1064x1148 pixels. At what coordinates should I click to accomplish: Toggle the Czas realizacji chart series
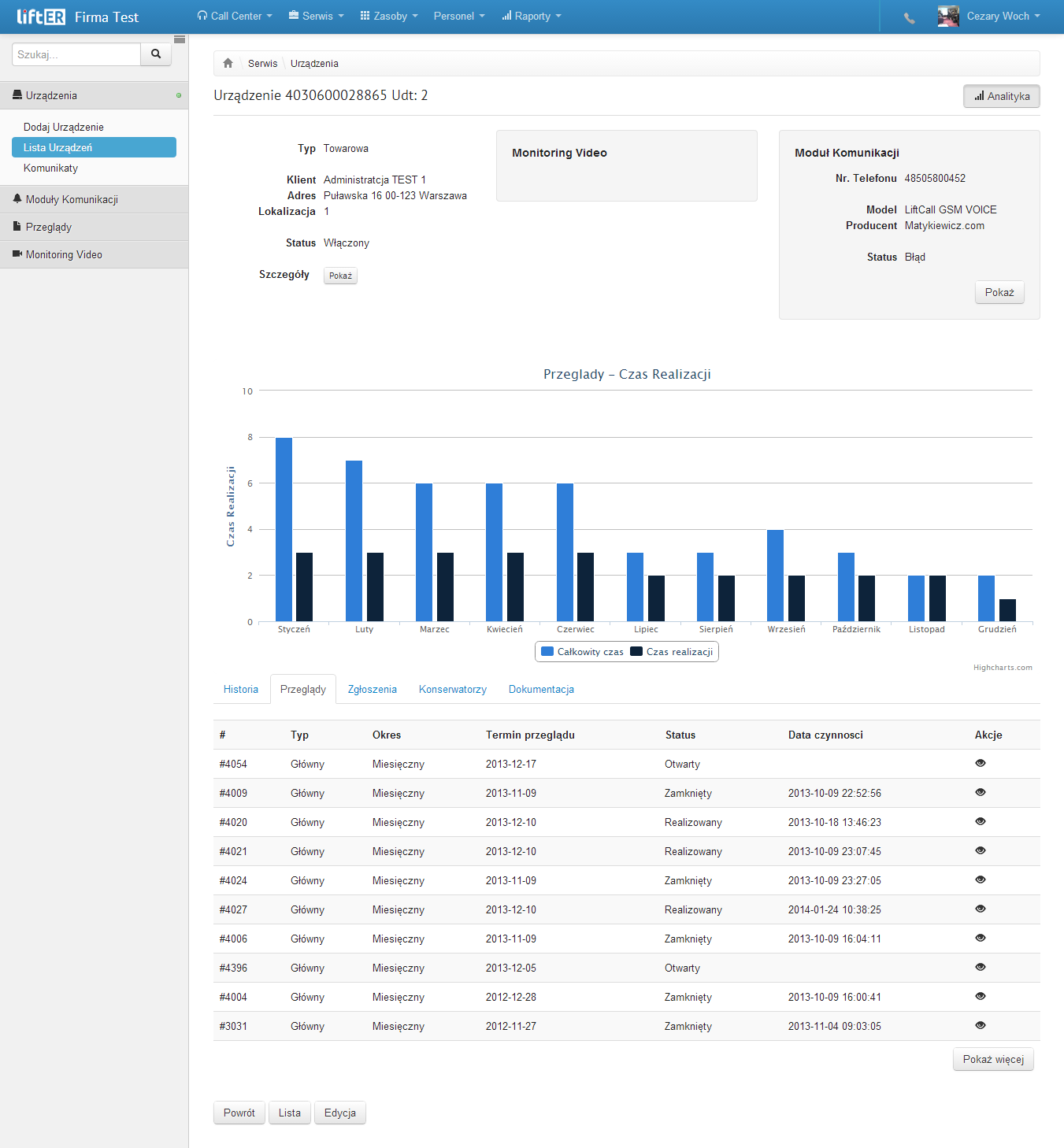click(672, 652)
